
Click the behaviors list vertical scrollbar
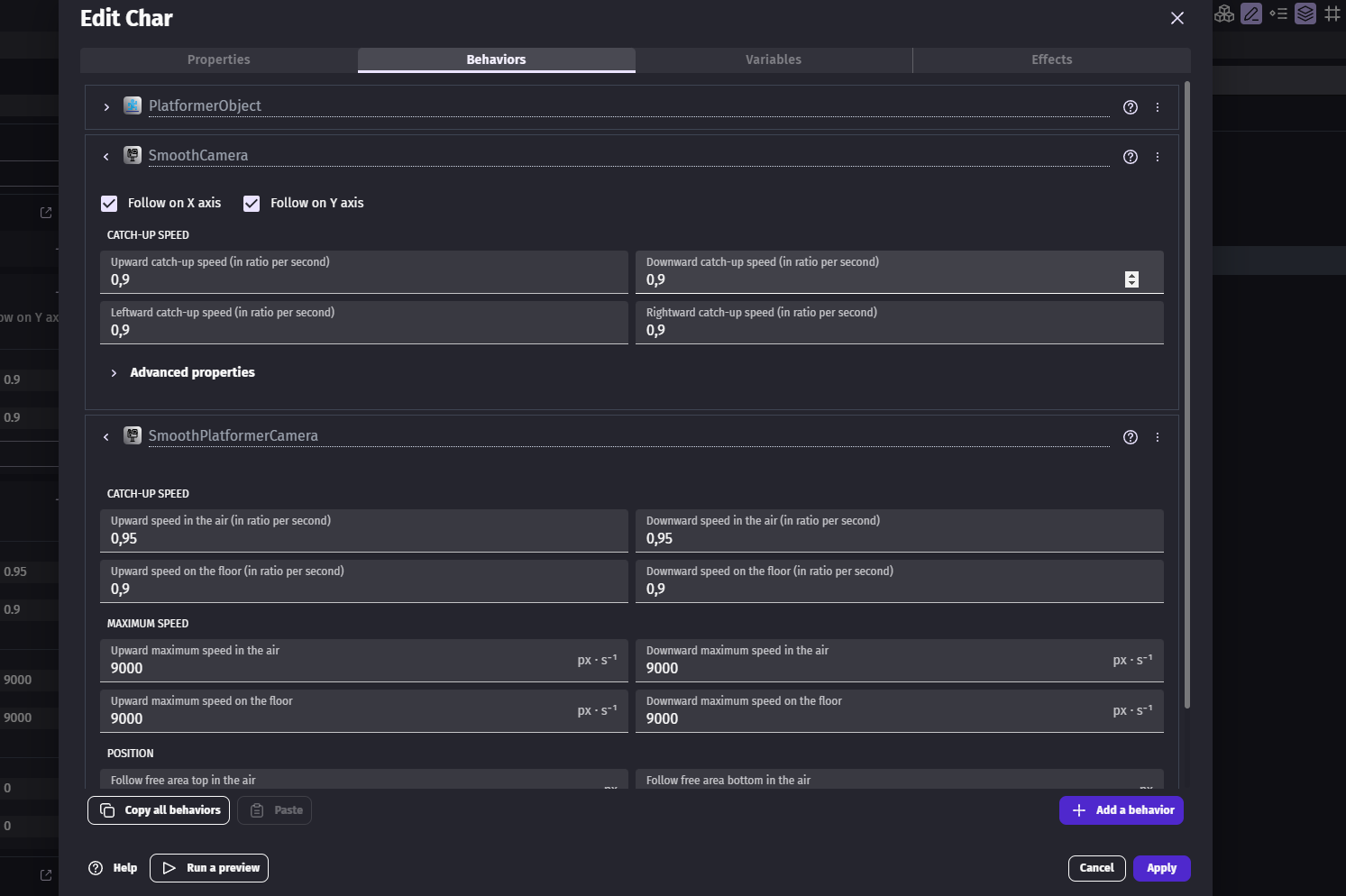tap(1187, 394)
